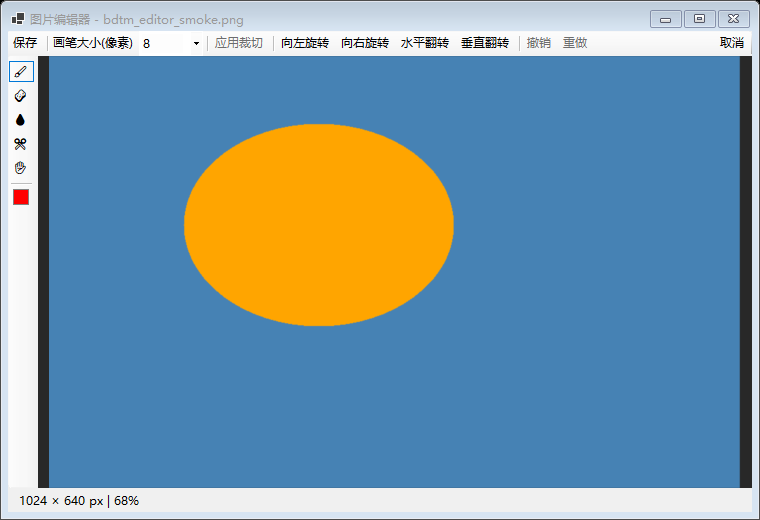
Task: Select the eraser tool
Action: (x=21, y=96)
